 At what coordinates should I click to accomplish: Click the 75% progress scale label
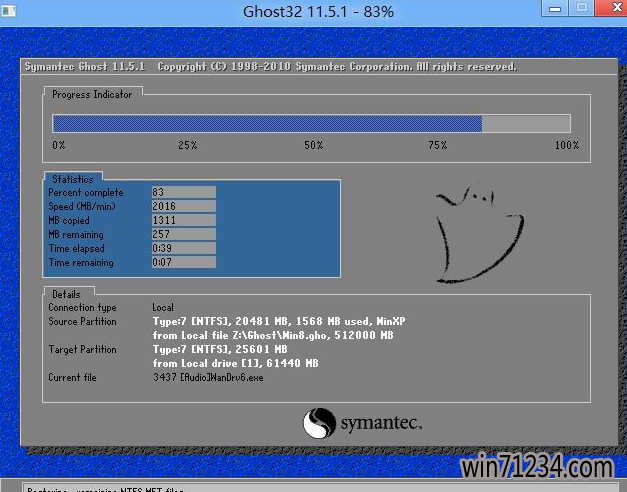coord(437,145)
